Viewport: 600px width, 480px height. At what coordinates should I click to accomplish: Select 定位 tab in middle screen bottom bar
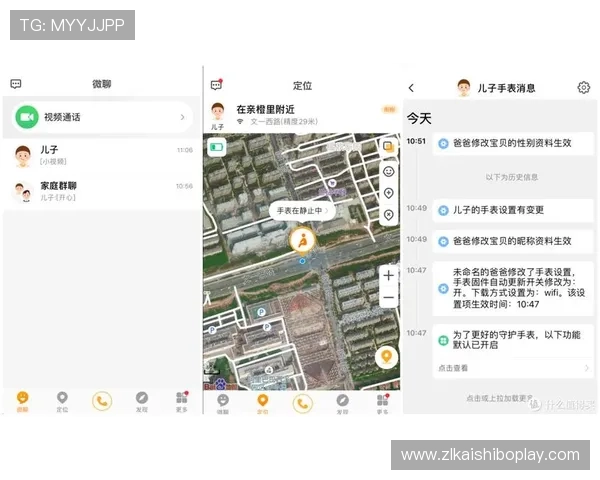262,404
